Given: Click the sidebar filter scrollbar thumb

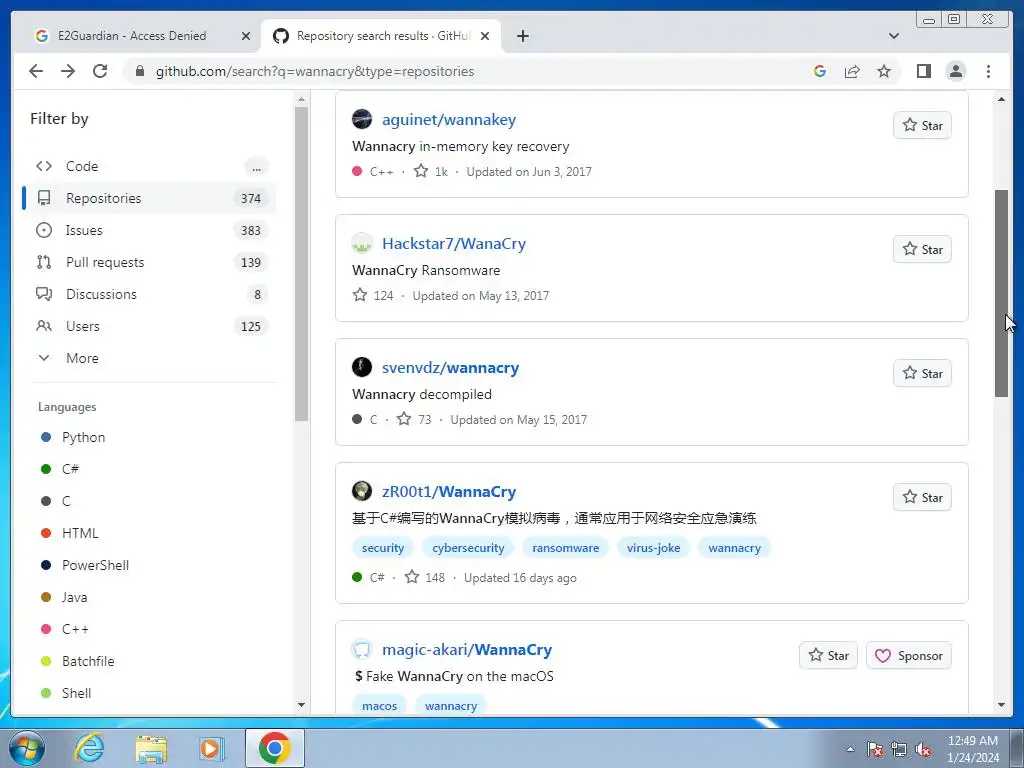Looking at the screenshot, I should pos(301,264).
